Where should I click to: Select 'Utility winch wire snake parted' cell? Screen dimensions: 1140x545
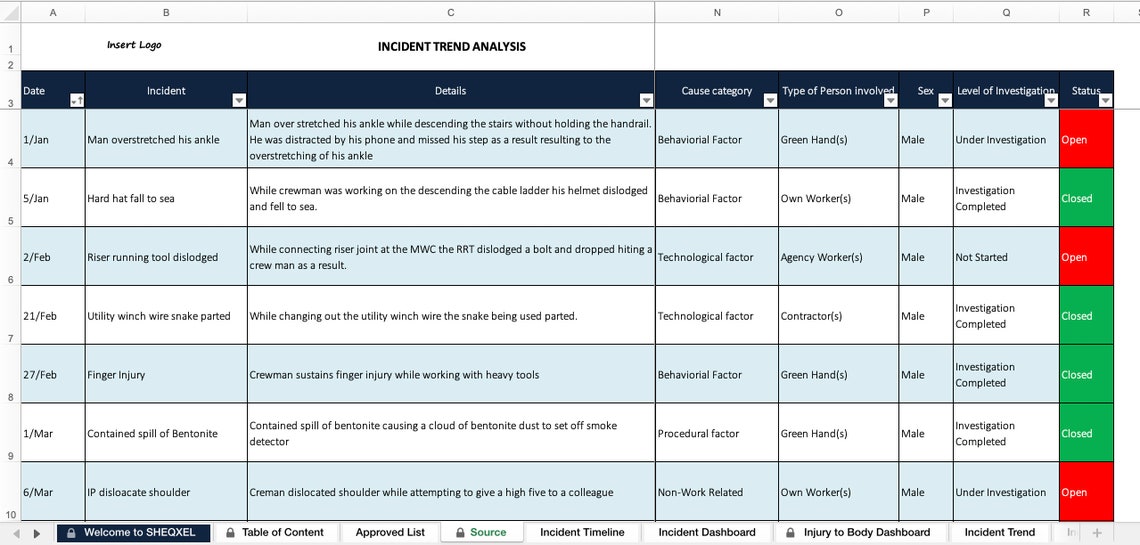point(166,315)
